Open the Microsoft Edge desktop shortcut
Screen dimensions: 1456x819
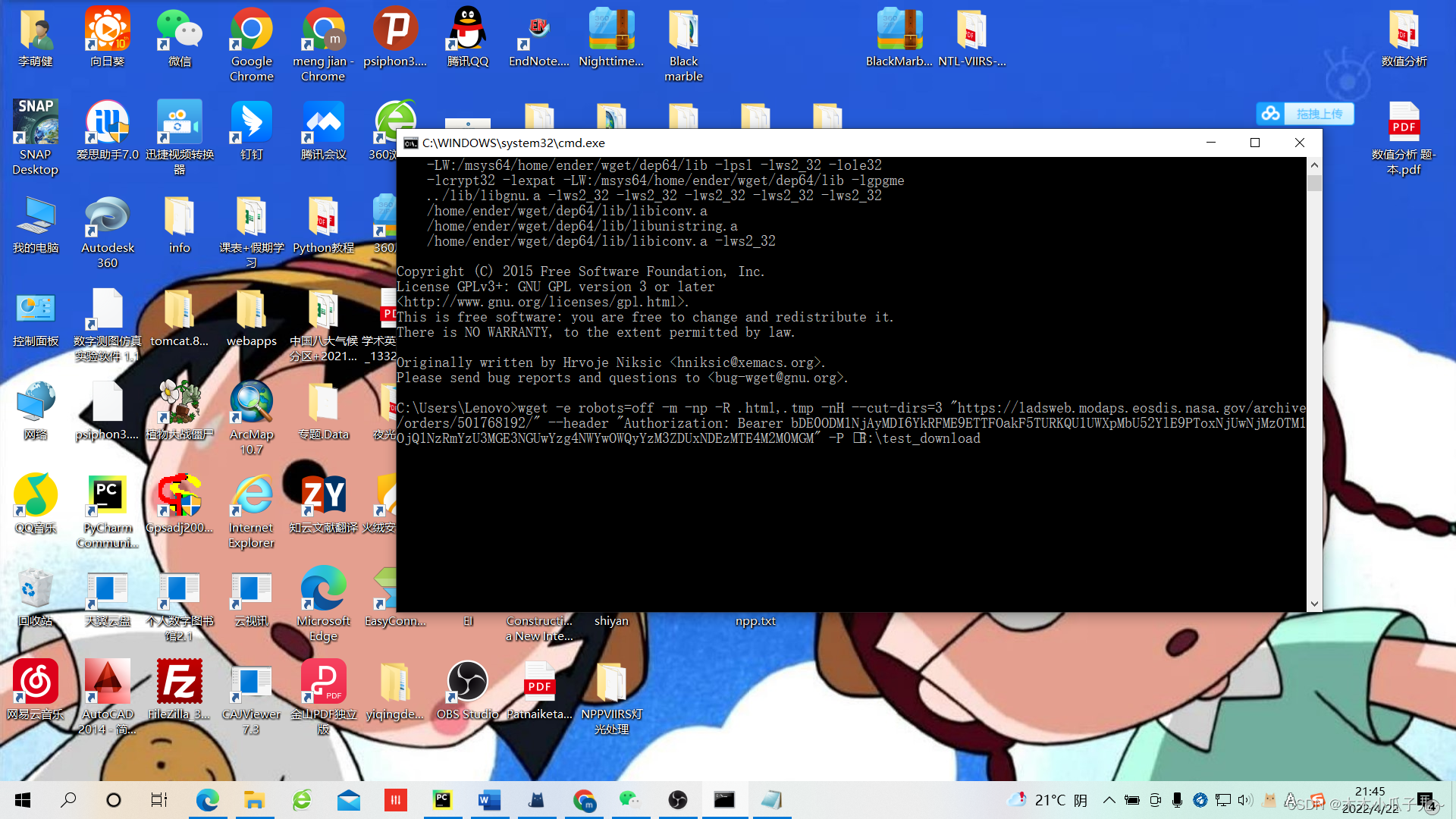pos(323,590)
